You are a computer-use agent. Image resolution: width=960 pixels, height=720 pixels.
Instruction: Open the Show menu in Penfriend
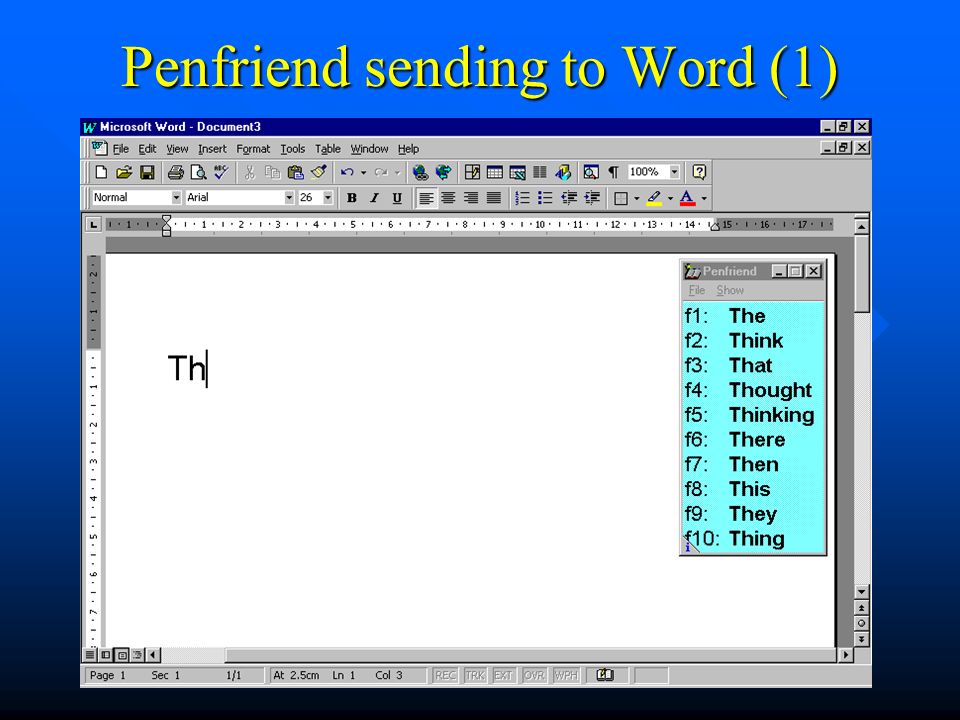pyautogui.click(x=730, y=290)
